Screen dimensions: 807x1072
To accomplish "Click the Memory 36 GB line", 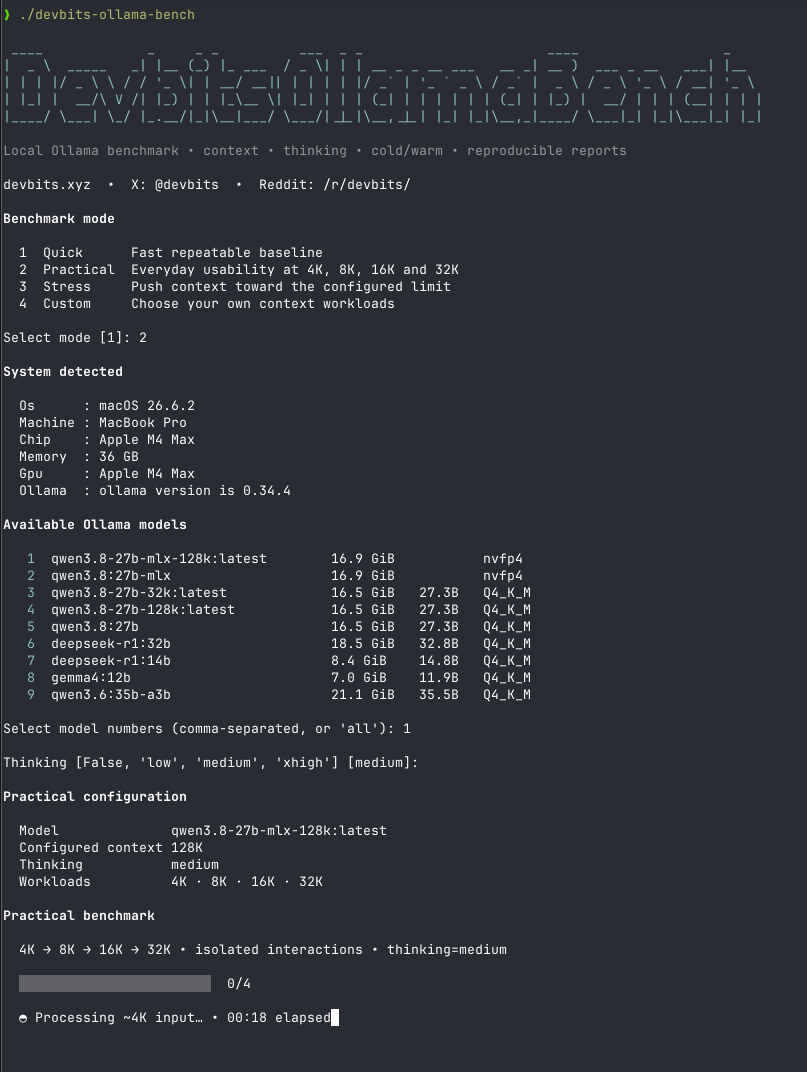I will tap(79, 457).
